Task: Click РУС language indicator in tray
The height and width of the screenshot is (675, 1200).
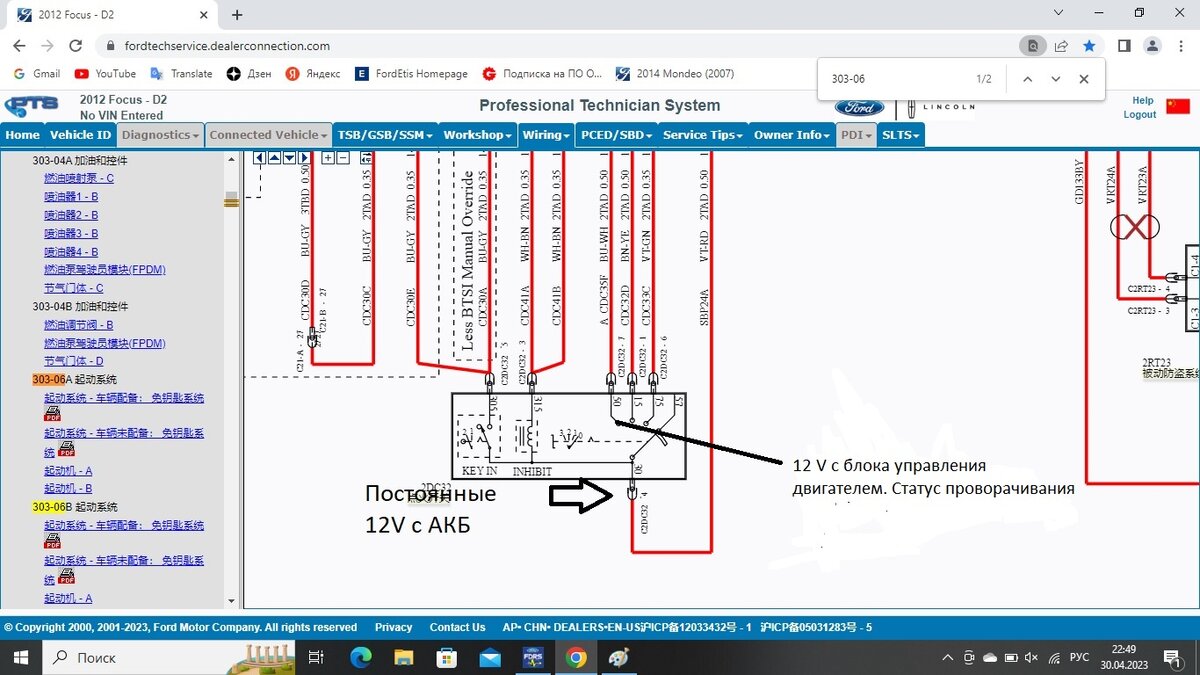Action: coord(1080,657)
